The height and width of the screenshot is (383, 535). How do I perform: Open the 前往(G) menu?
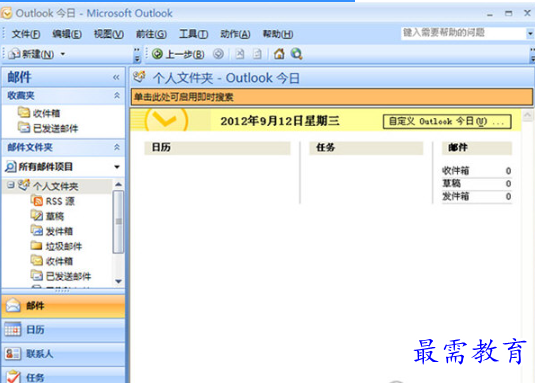point(151,34)
